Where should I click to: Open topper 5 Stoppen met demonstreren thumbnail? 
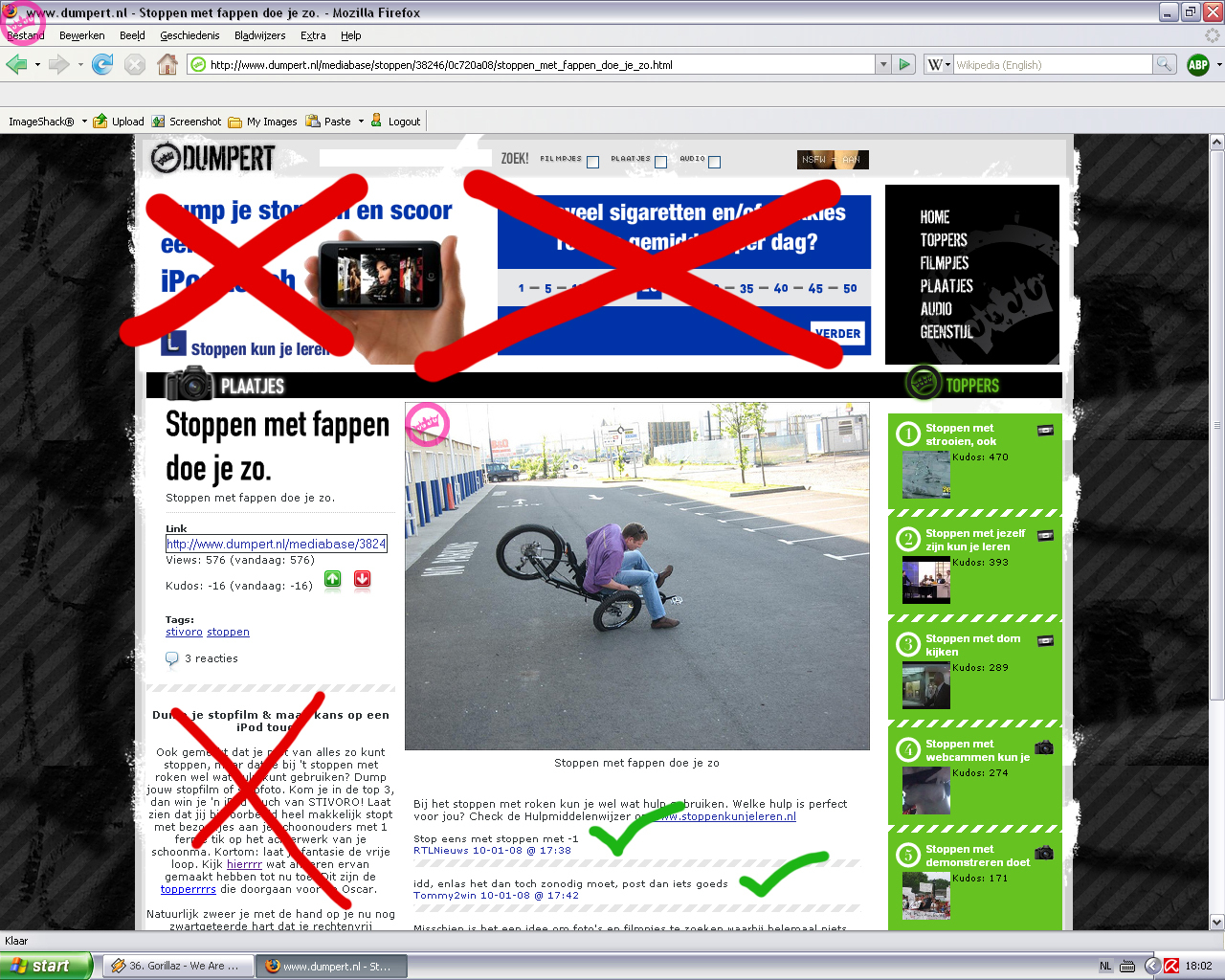pos(926,896)
